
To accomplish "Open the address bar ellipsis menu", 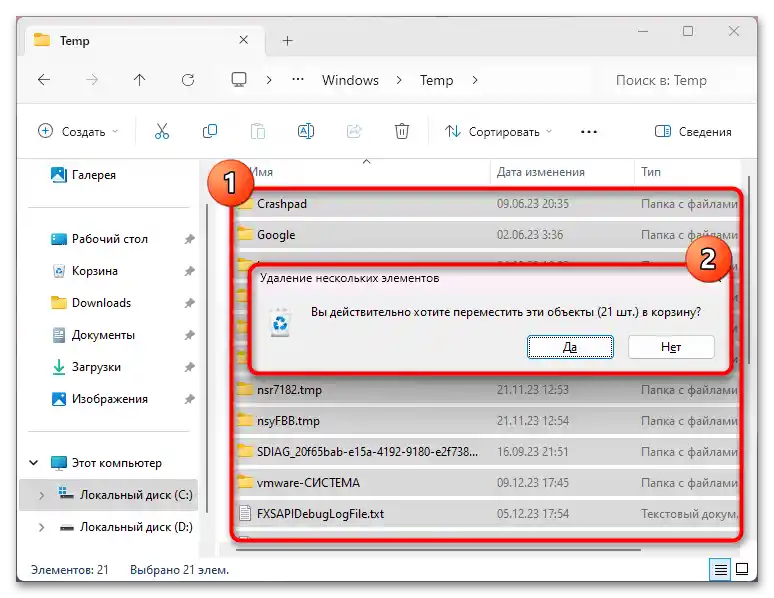I will point(298,80).
